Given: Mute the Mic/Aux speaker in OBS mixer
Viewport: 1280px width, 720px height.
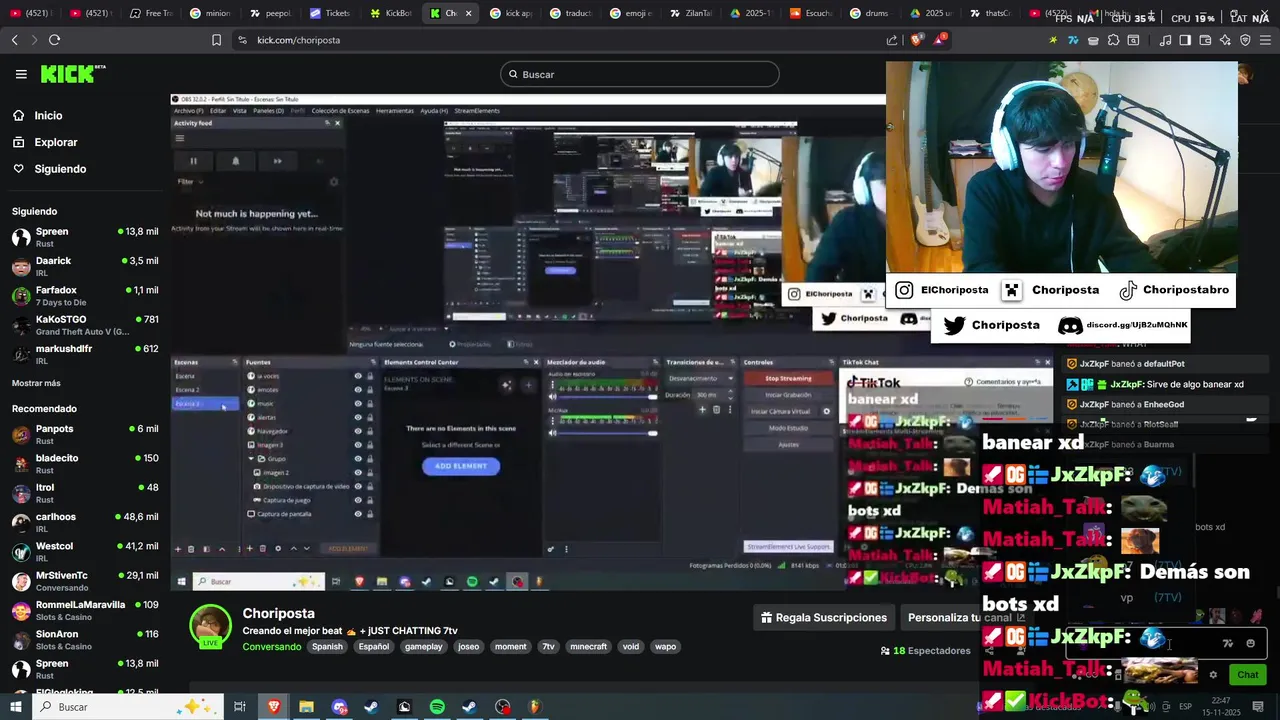Looking at the screenshot, I should (552, 433).
